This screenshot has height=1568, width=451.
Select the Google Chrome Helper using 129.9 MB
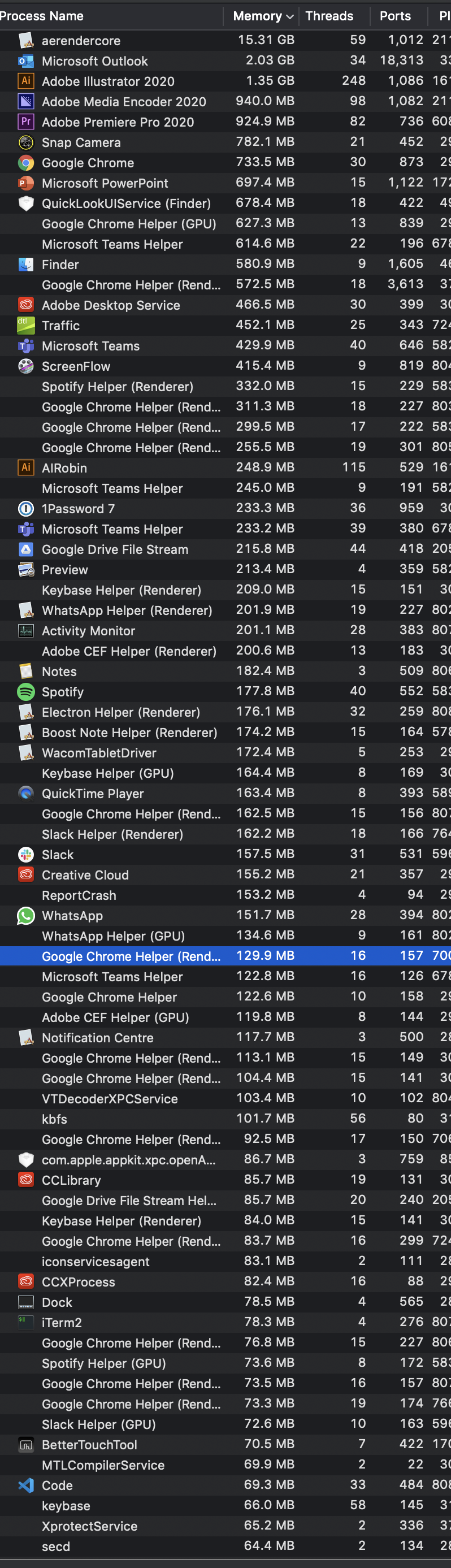coord(225,956)
